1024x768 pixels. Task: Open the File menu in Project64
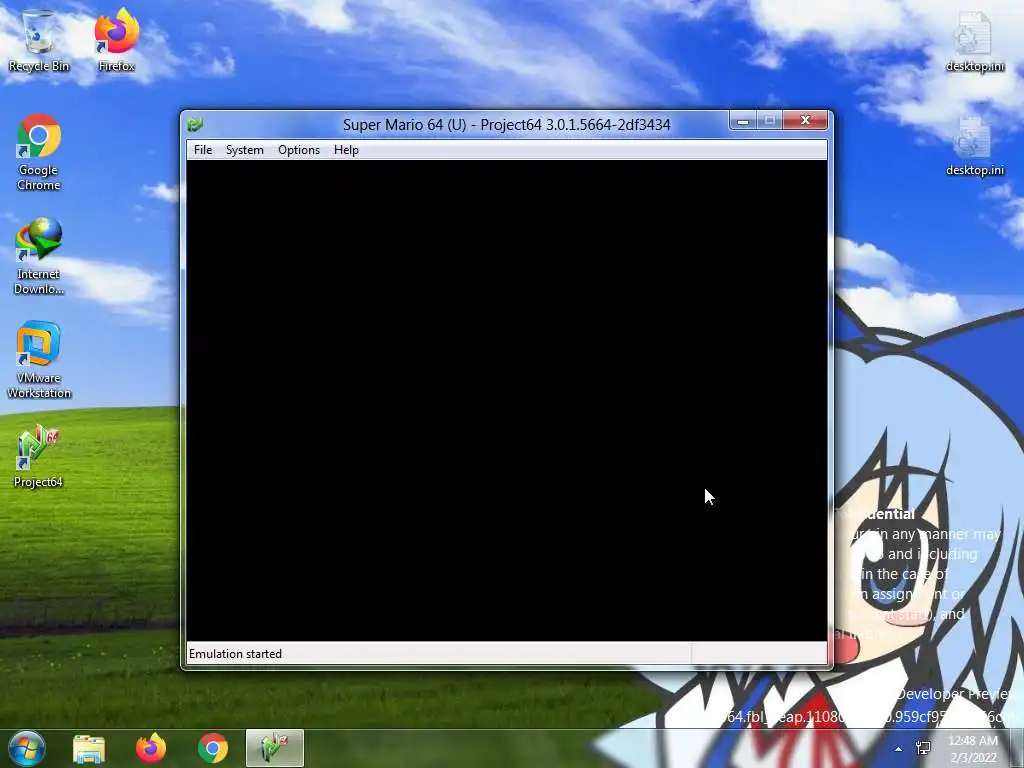tap(202, 150)
